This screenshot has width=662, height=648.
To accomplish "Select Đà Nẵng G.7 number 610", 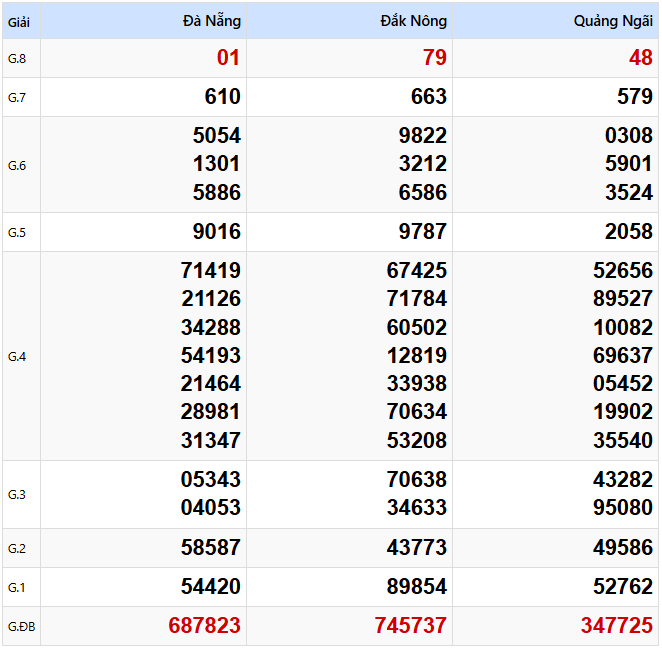I will 222,97.
